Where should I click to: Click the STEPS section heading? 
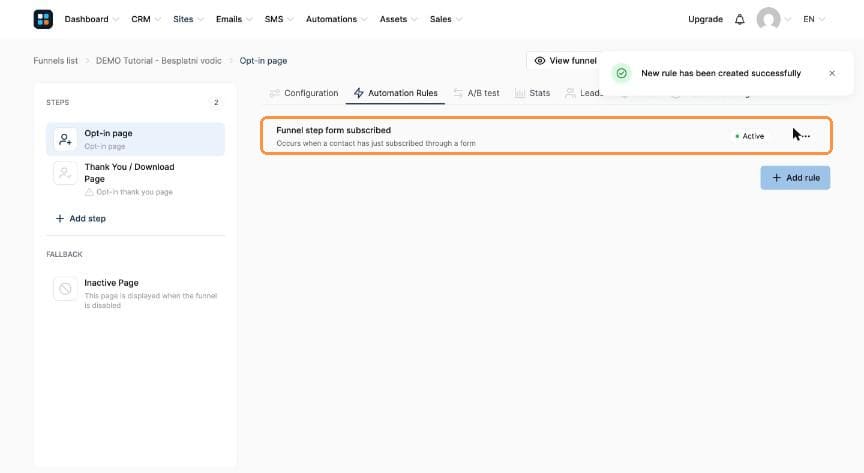pyautogui.click(x=58, y=103)
